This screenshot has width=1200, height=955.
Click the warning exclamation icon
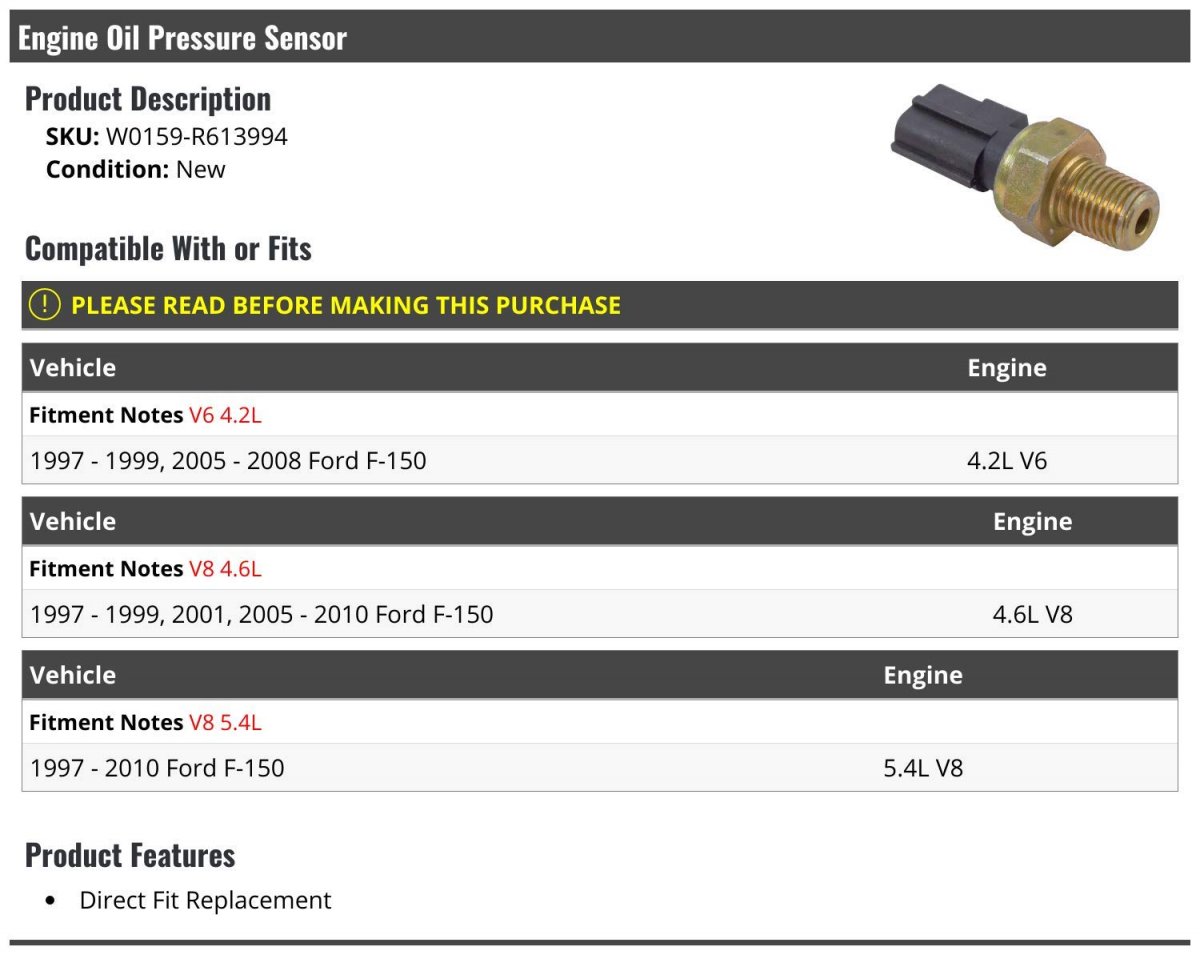[x=46, y=305]
